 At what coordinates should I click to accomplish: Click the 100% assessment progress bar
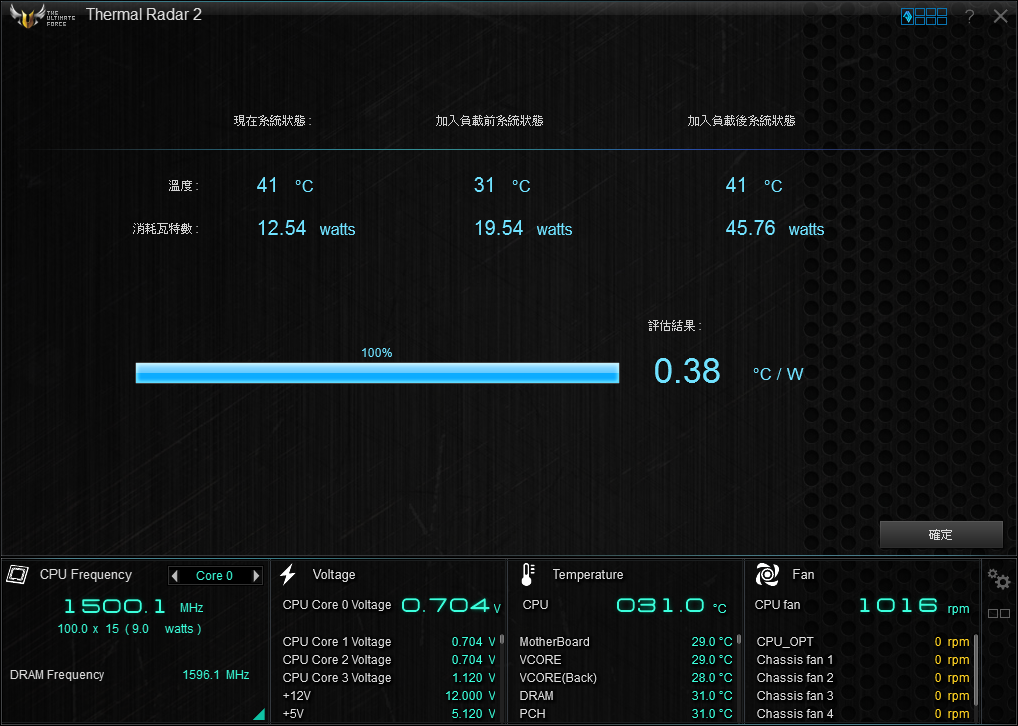click(x=377, y=373)
